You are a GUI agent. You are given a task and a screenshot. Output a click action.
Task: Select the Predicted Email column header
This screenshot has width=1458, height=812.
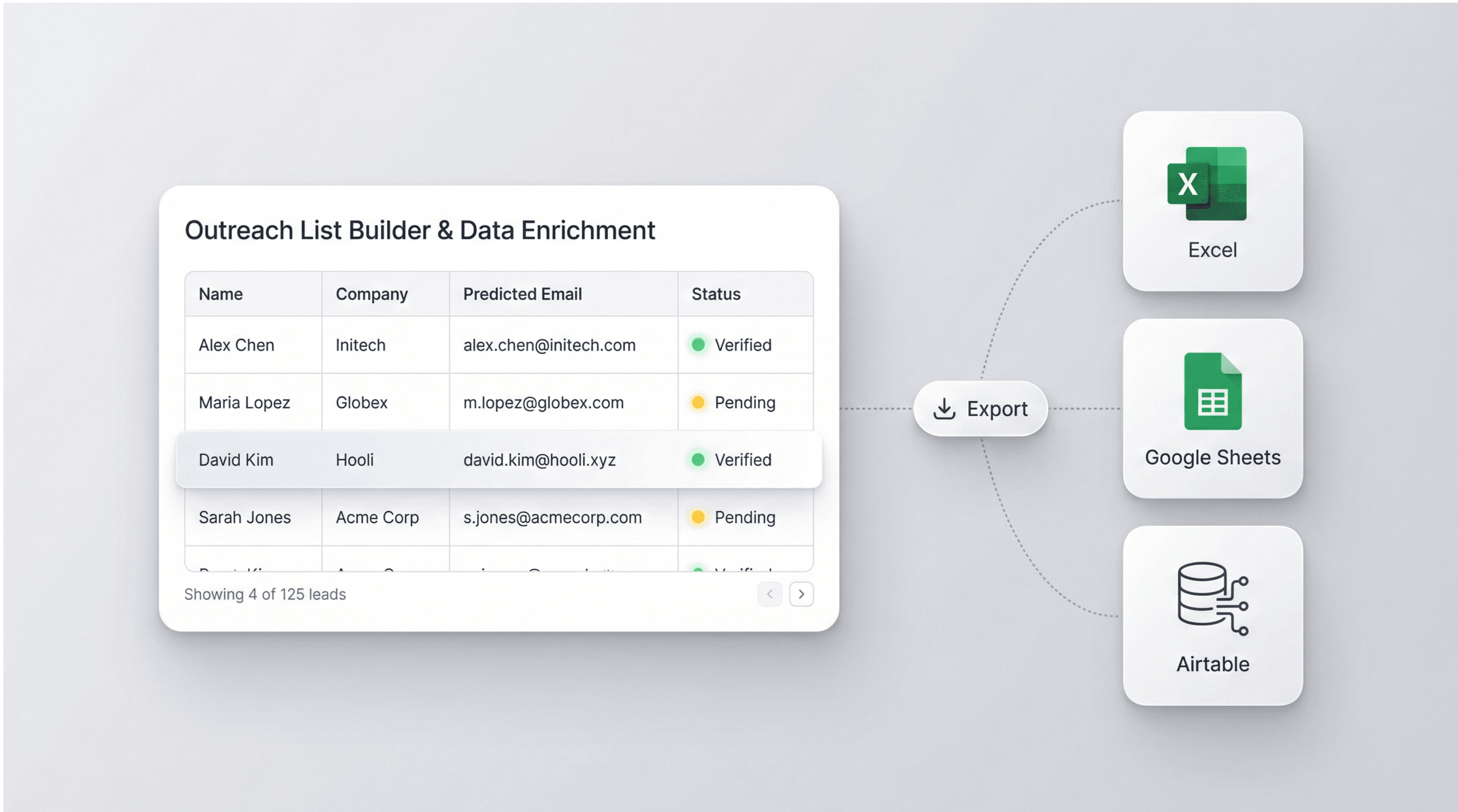pos(522,294)
